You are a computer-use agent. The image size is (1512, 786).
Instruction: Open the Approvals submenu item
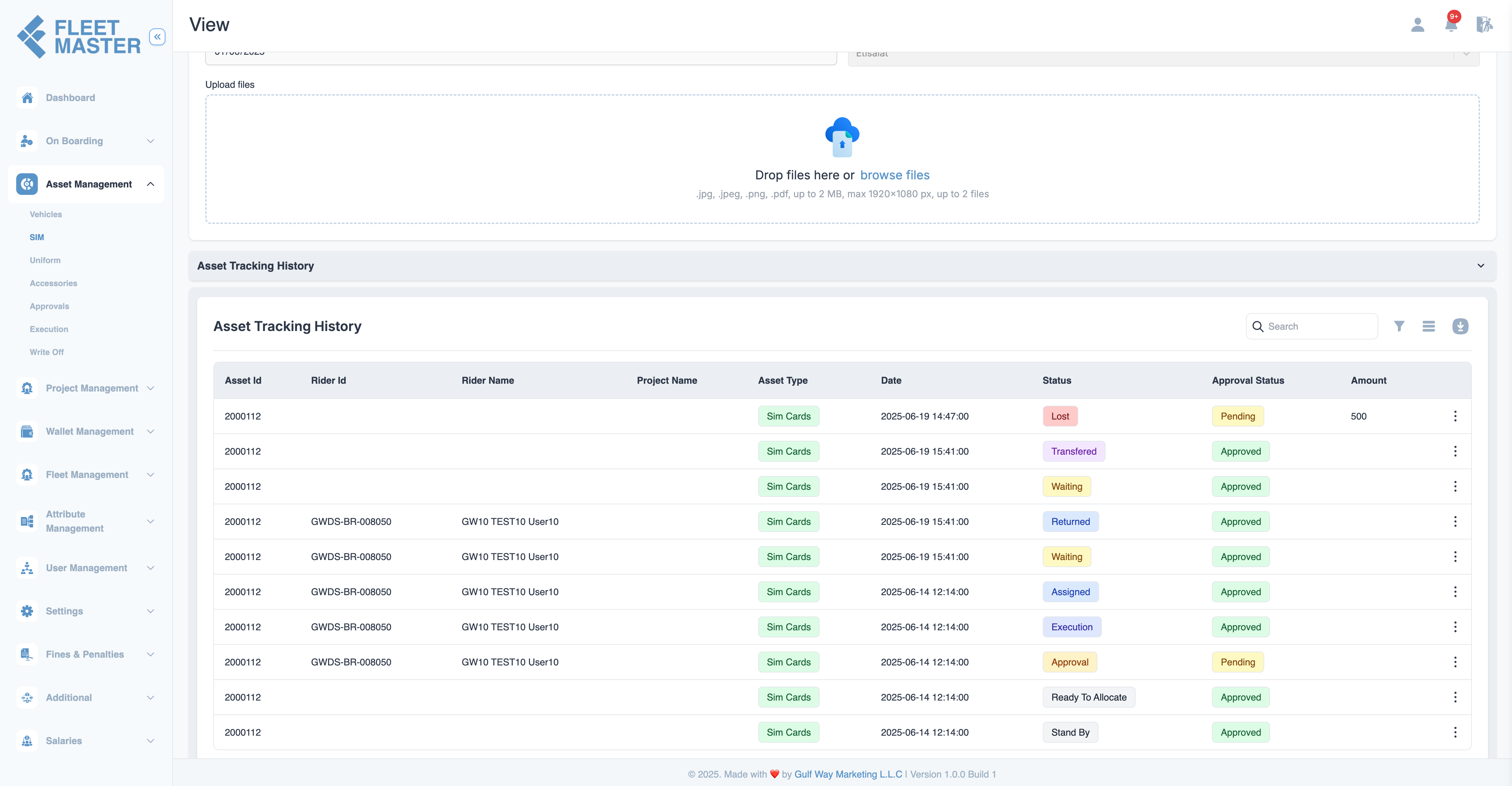click(x=49, y=306)
